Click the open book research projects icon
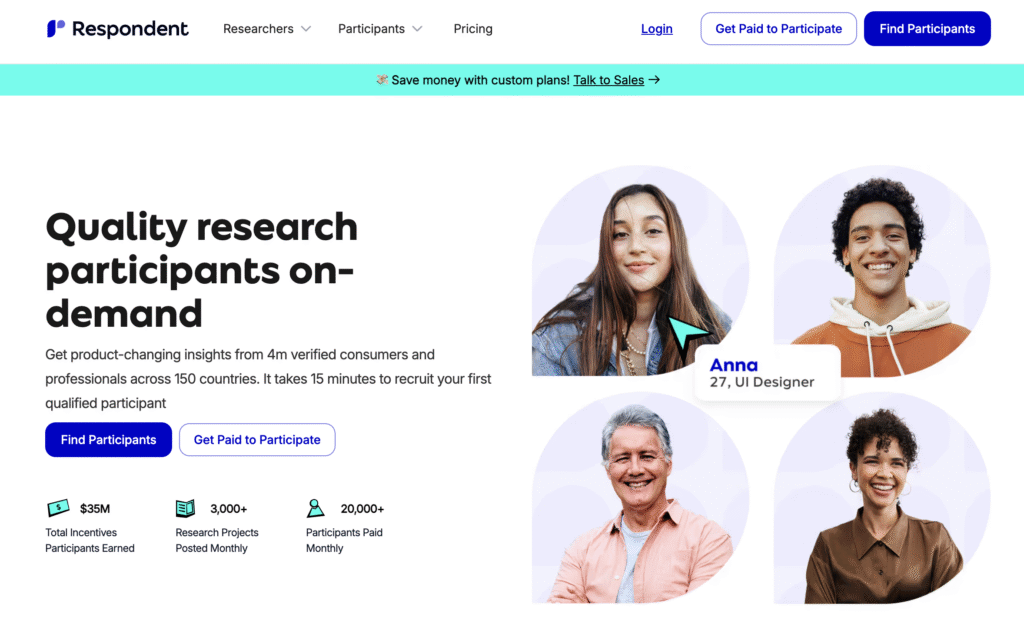This screenshot has width=1024, height=637. tap(185, 508)
